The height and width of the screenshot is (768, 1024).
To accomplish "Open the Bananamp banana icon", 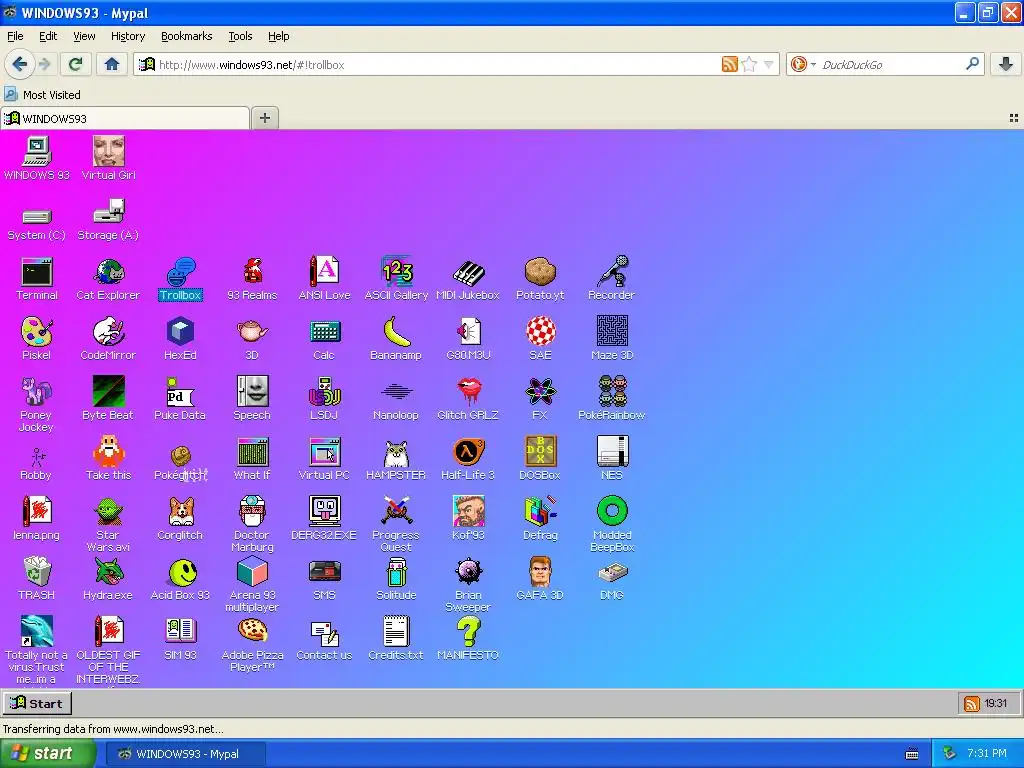I will pyautogui.click(x=396, y=339).
